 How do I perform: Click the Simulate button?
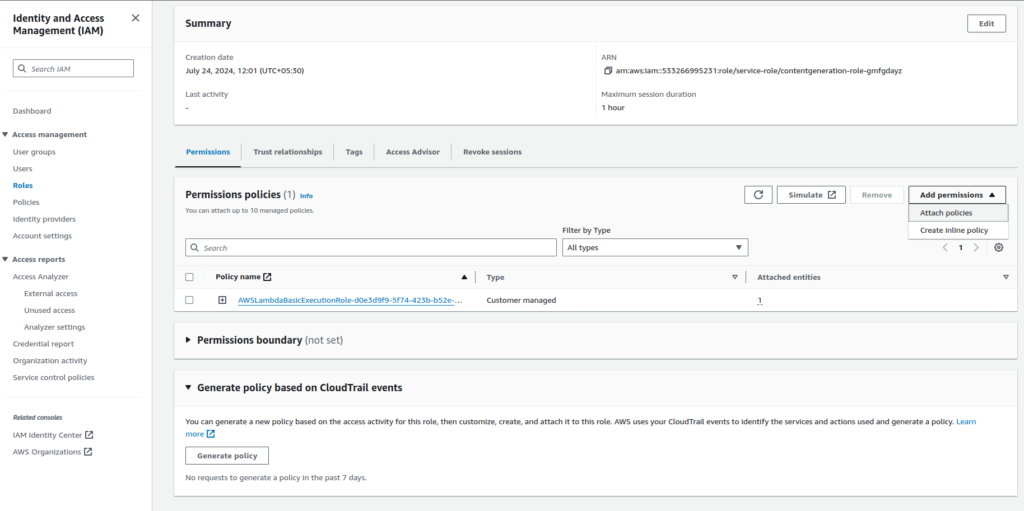(811, 195)
